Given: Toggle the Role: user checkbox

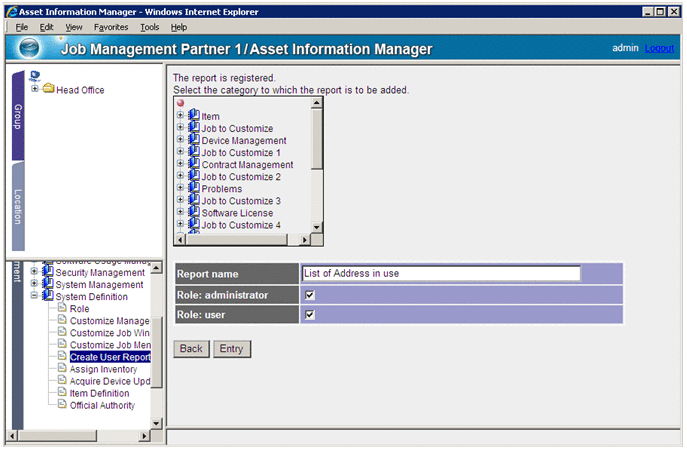Looking at the screenshot, I should 310,315.
